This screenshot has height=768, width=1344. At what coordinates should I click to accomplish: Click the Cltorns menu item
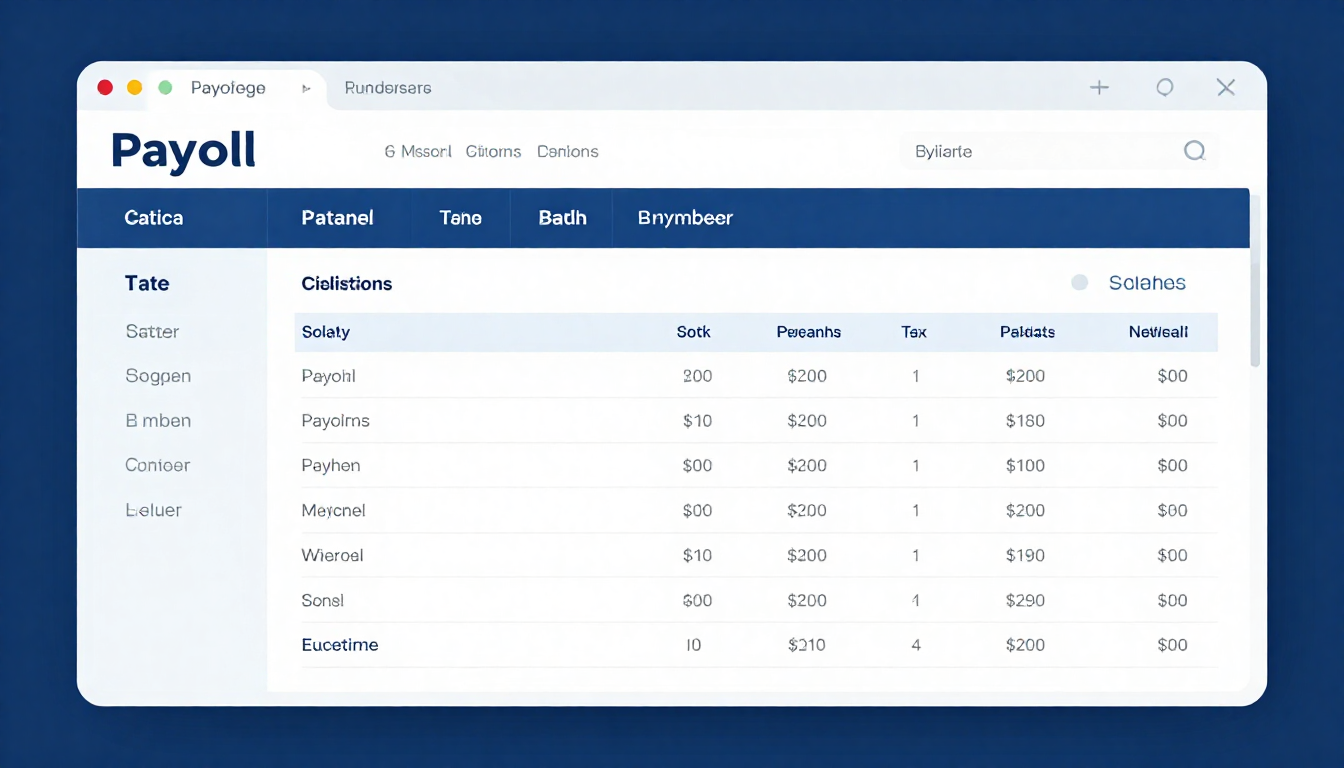pyautogui.click(x=493, y=152)
